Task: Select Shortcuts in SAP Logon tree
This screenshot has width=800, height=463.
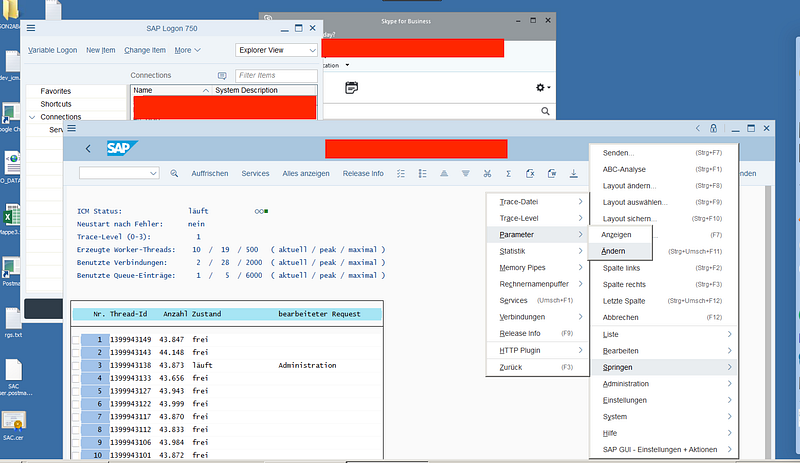Action: [56, 104]
